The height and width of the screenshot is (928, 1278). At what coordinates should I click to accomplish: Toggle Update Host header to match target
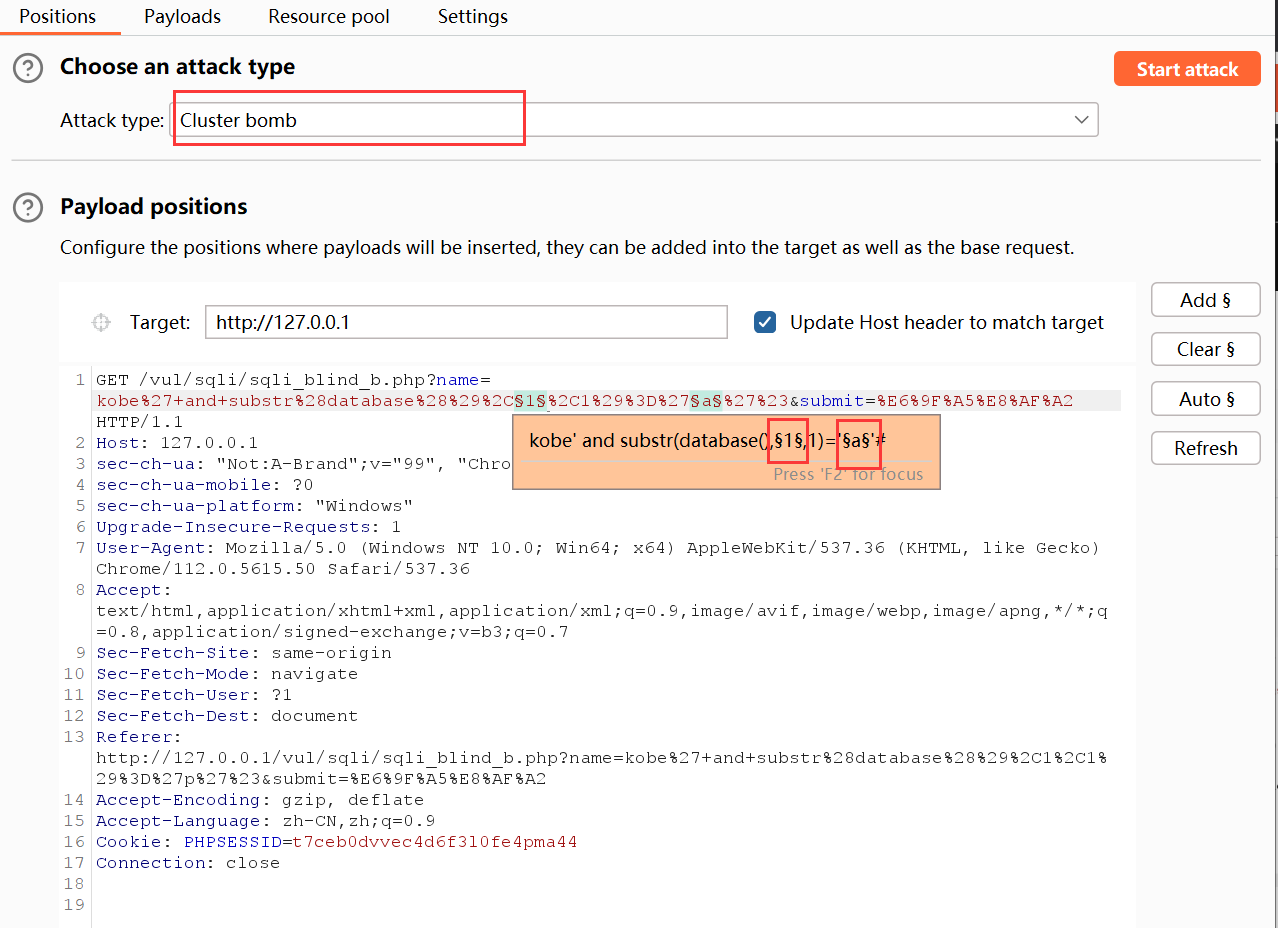765,322
